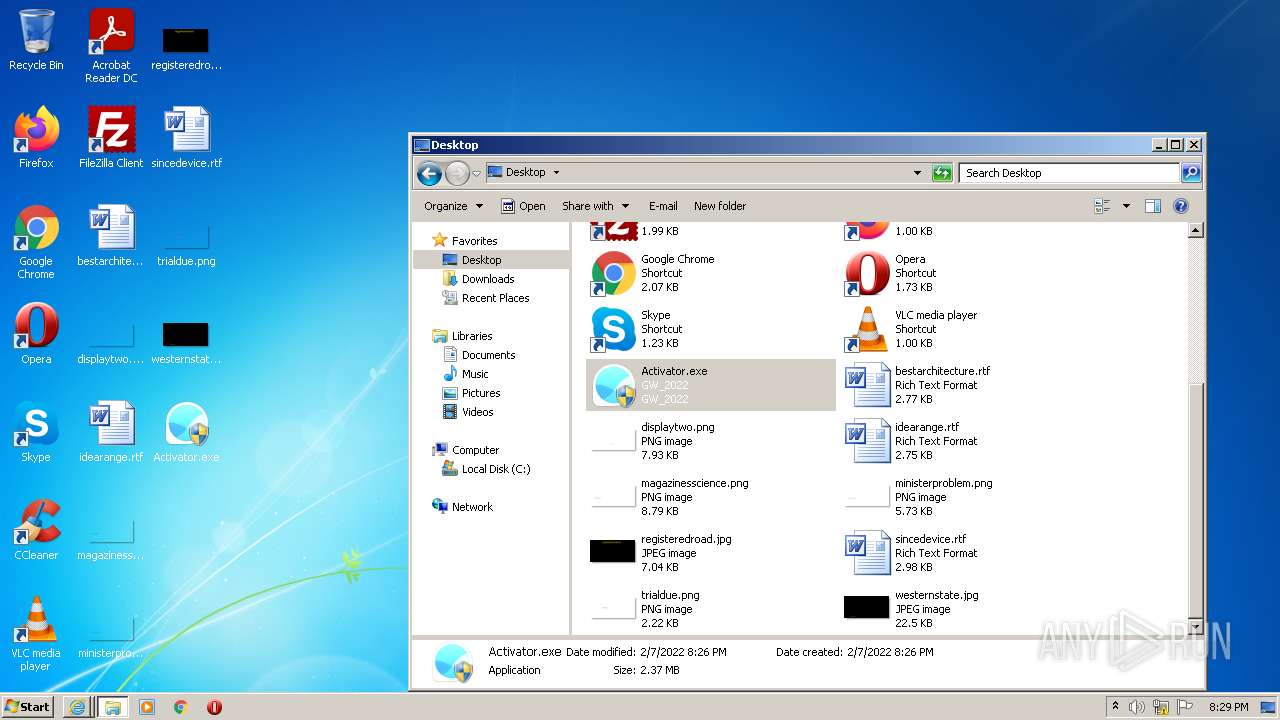Select registeredroad image on the desktop
Image resolution: width=1280 pixels, height=720 pixels.
[x=187, y=47]
